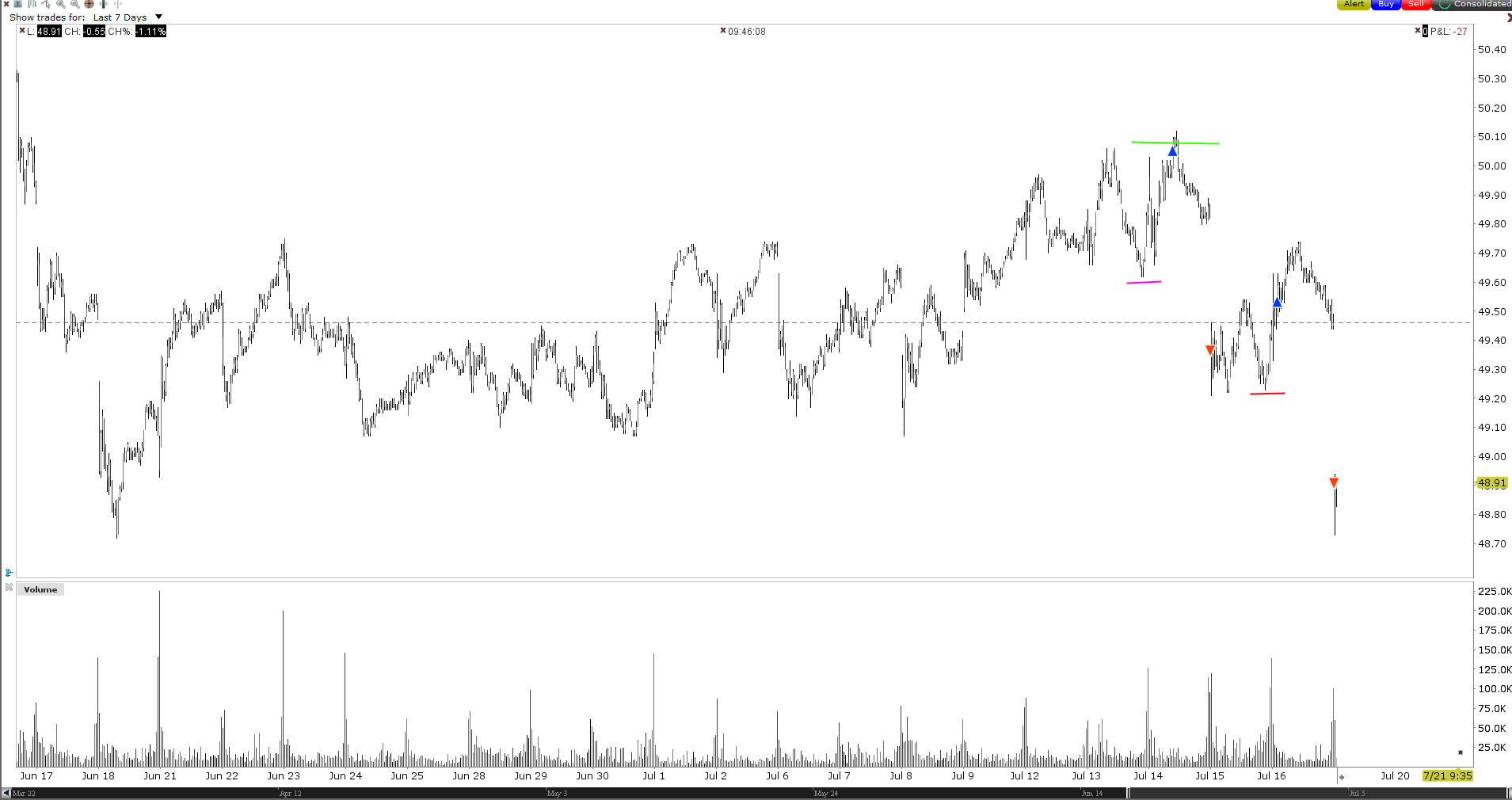Click the orange sell marker near 48.91
Viewport: 1512px width, 800px height.
(1334, 482)
